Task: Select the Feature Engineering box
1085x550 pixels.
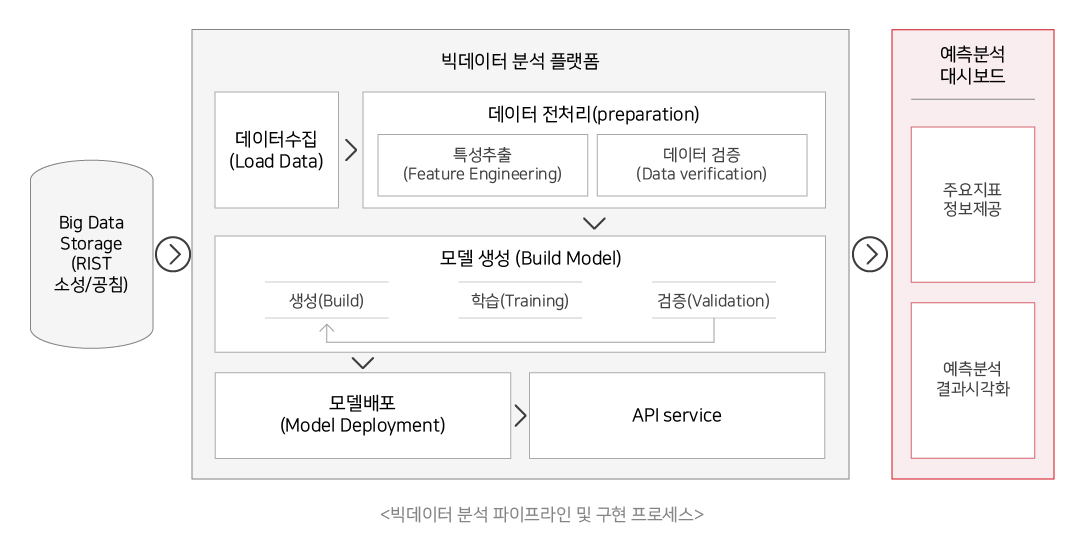Action: click(482, 165)
